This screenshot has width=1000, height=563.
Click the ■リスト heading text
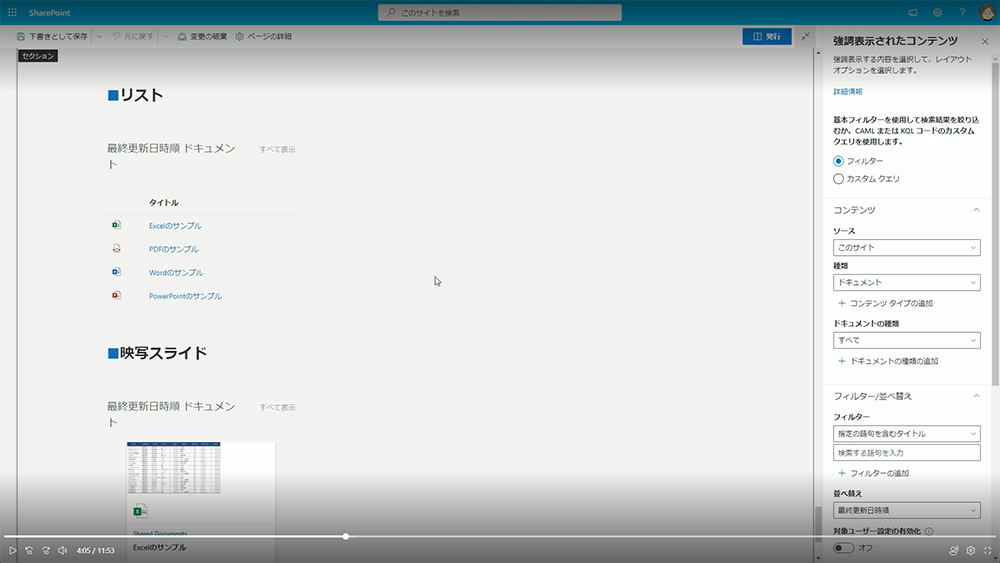[x=135, y=95]
